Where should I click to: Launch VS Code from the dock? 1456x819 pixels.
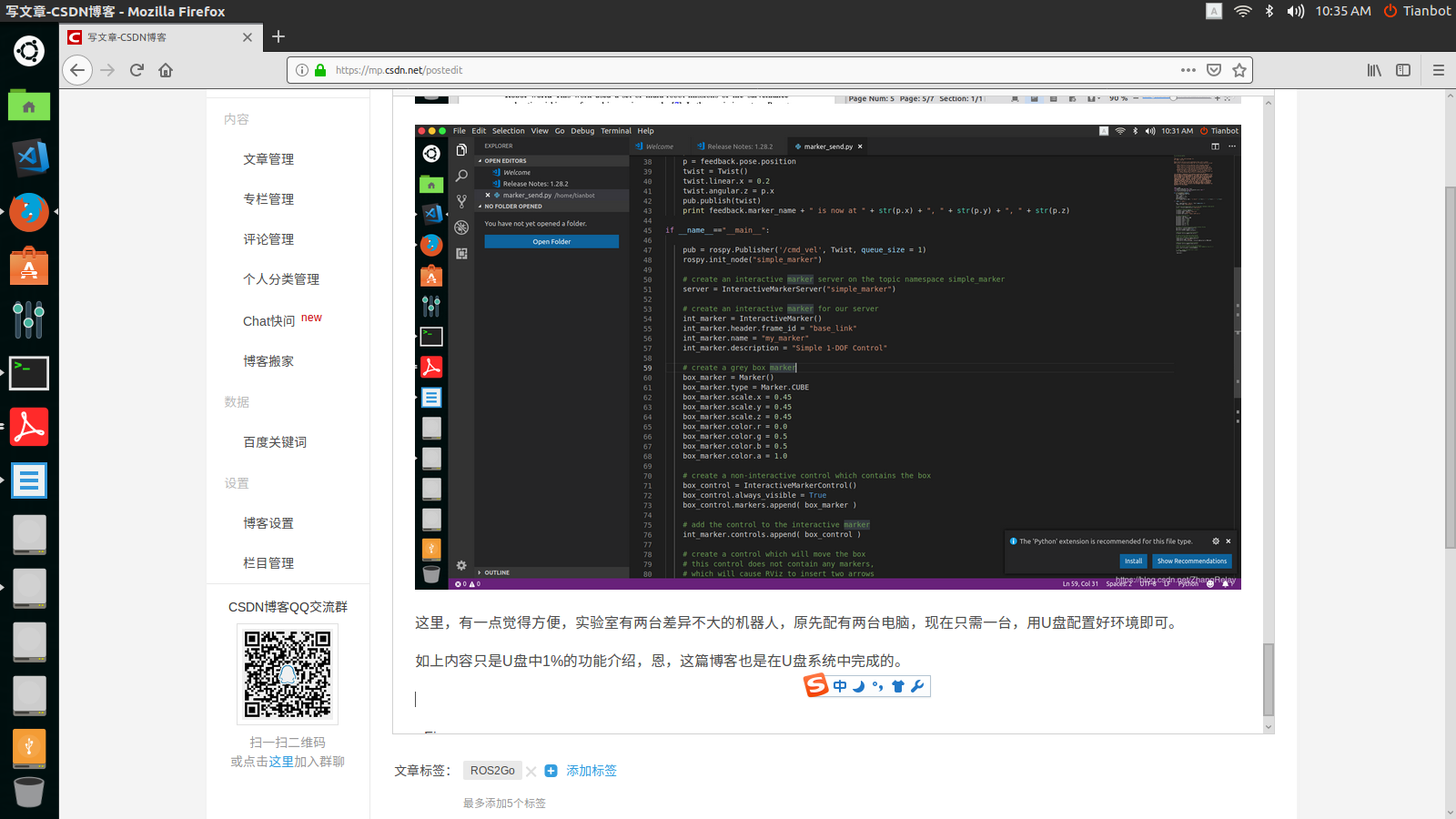pos(29,157)
